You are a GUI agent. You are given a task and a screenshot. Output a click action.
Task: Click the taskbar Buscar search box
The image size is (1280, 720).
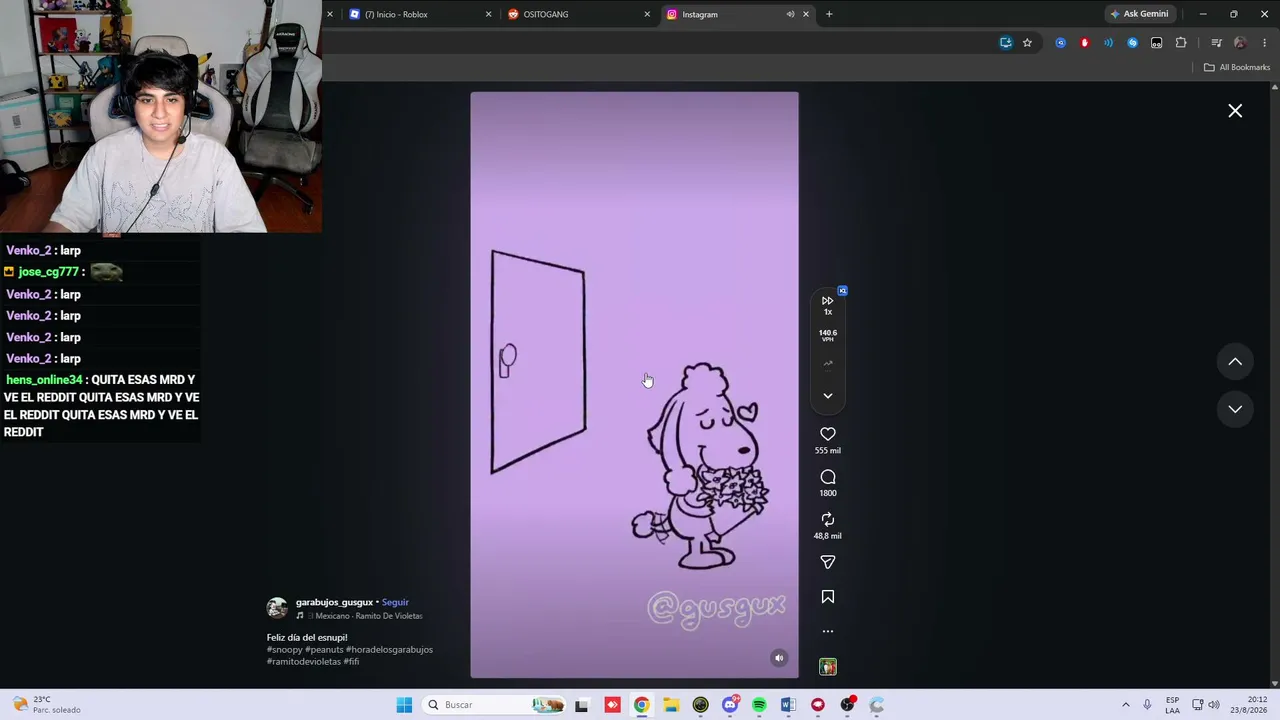click(x=495, y=705)
